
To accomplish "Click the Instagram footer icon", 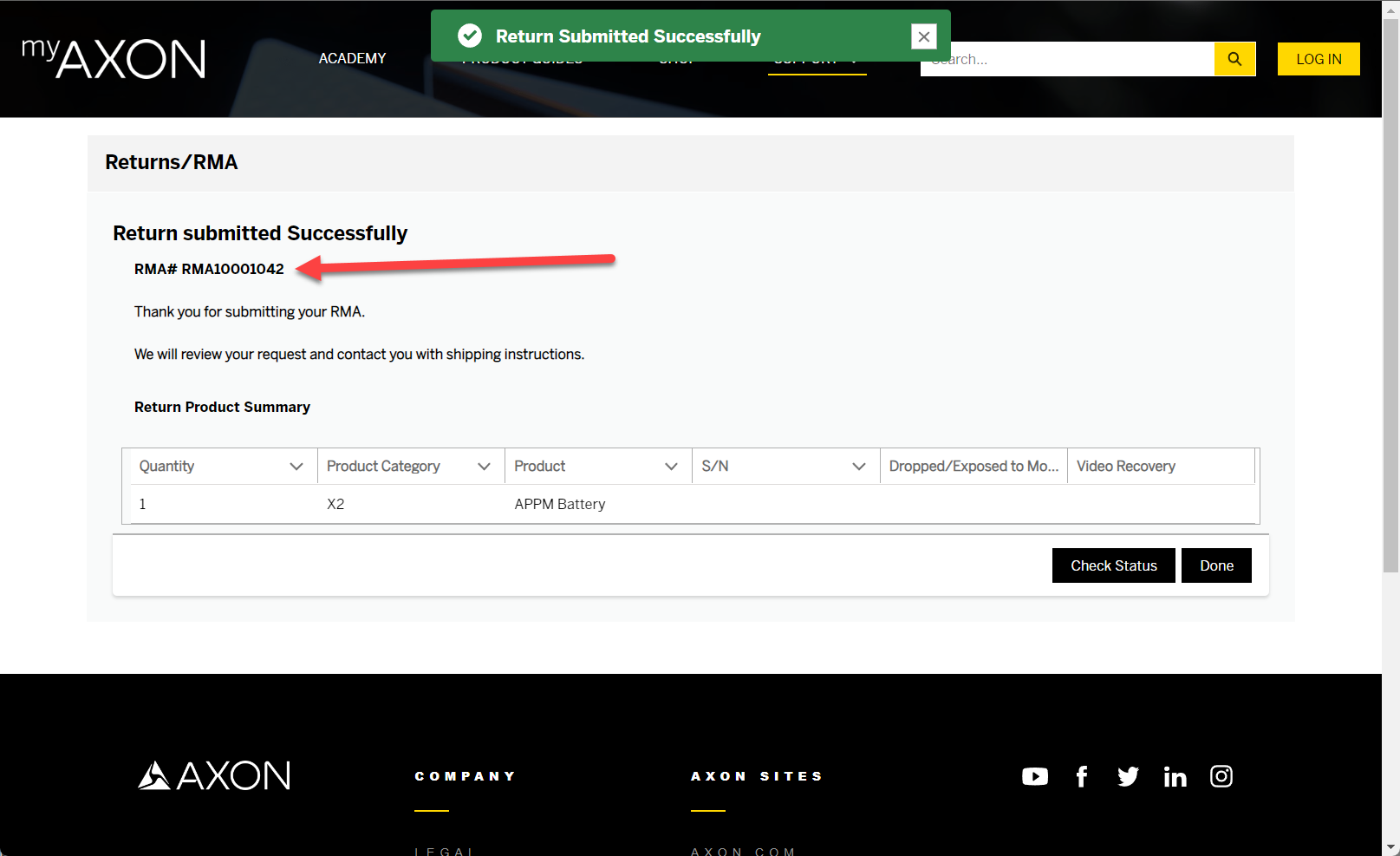I will pyautogui.click(x=1221, y=776).
